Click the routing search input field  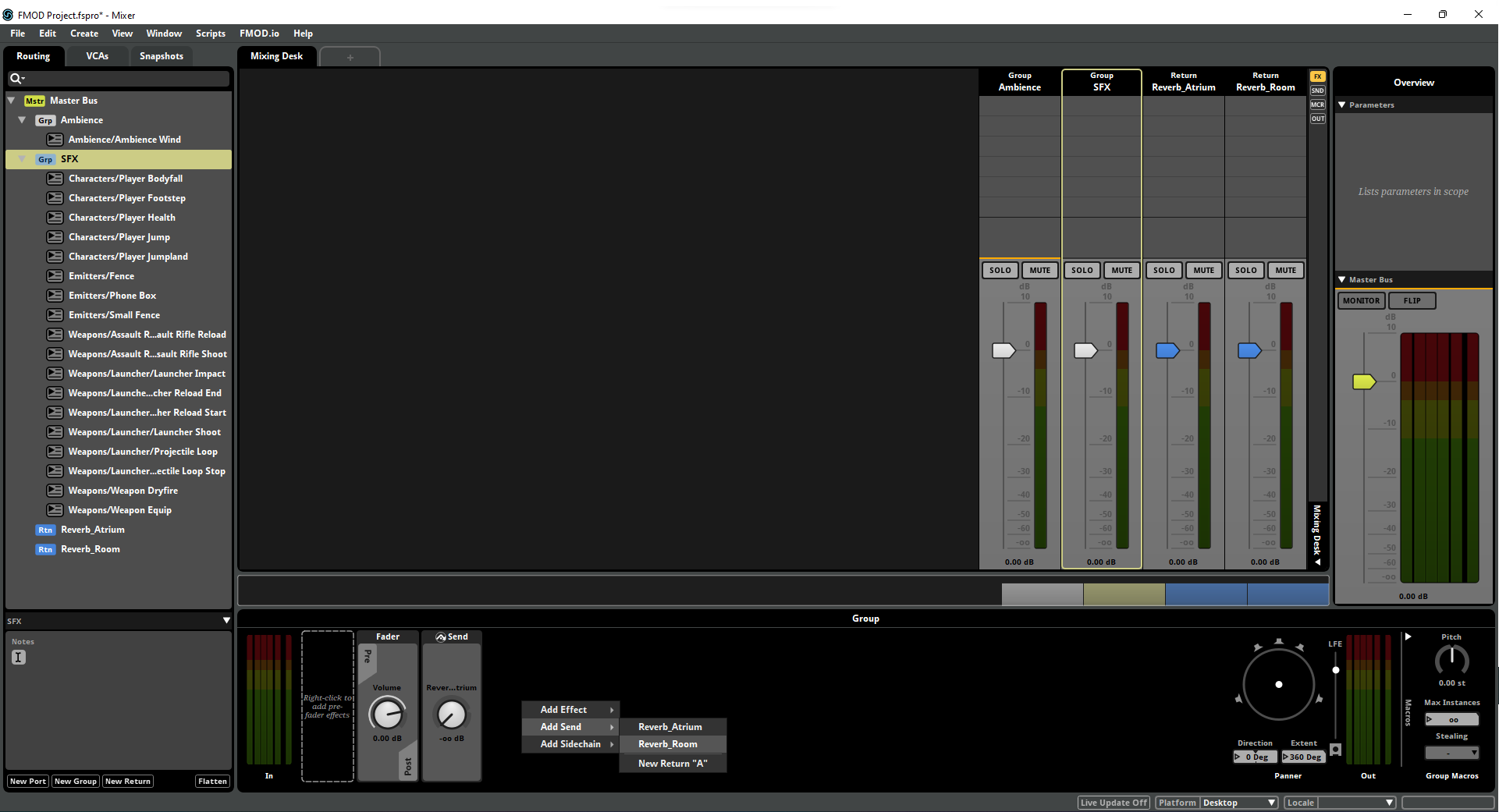119,78
